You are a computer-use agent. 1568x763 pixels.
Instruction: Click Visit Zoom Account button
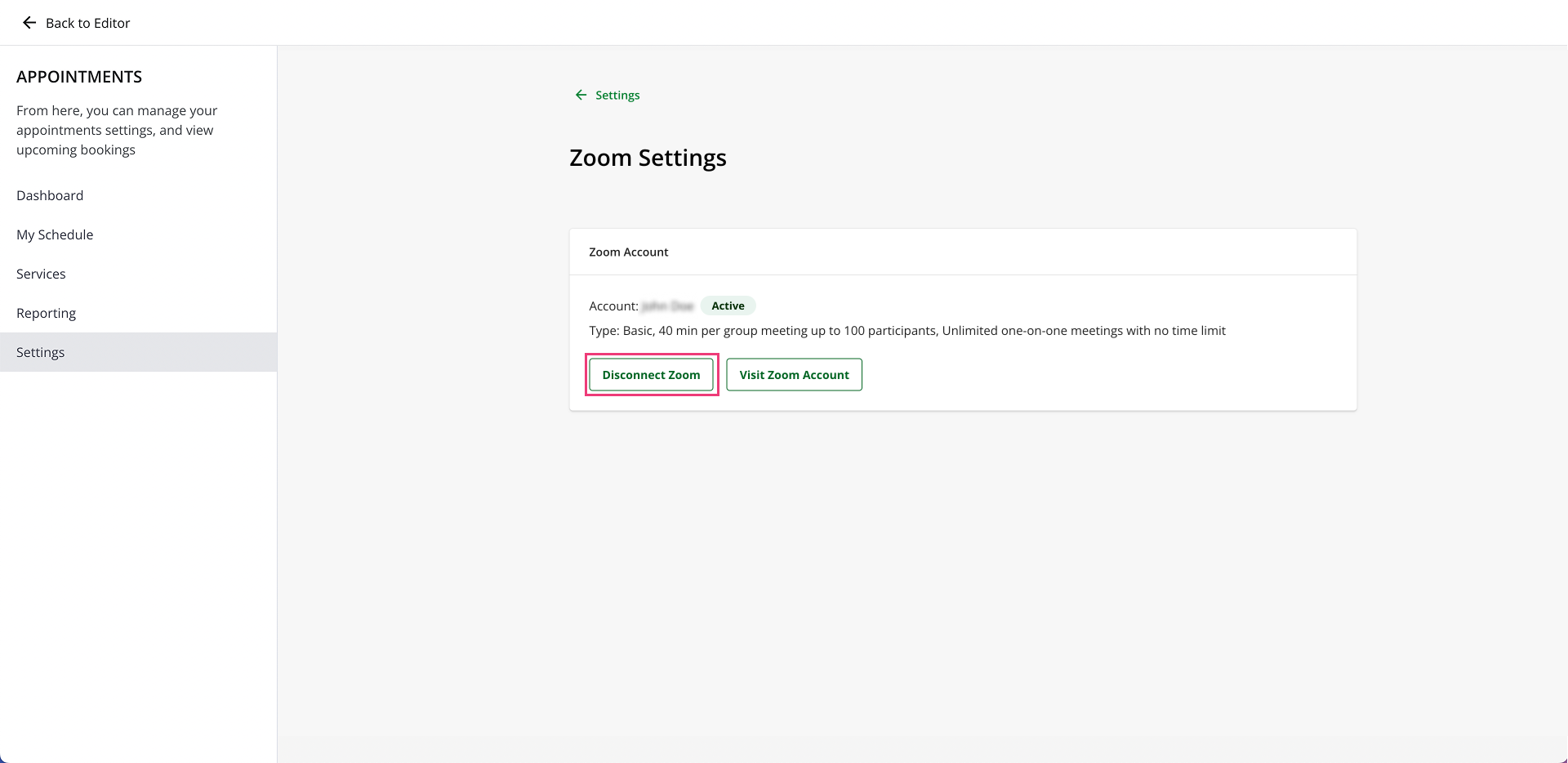coord(794,375)
